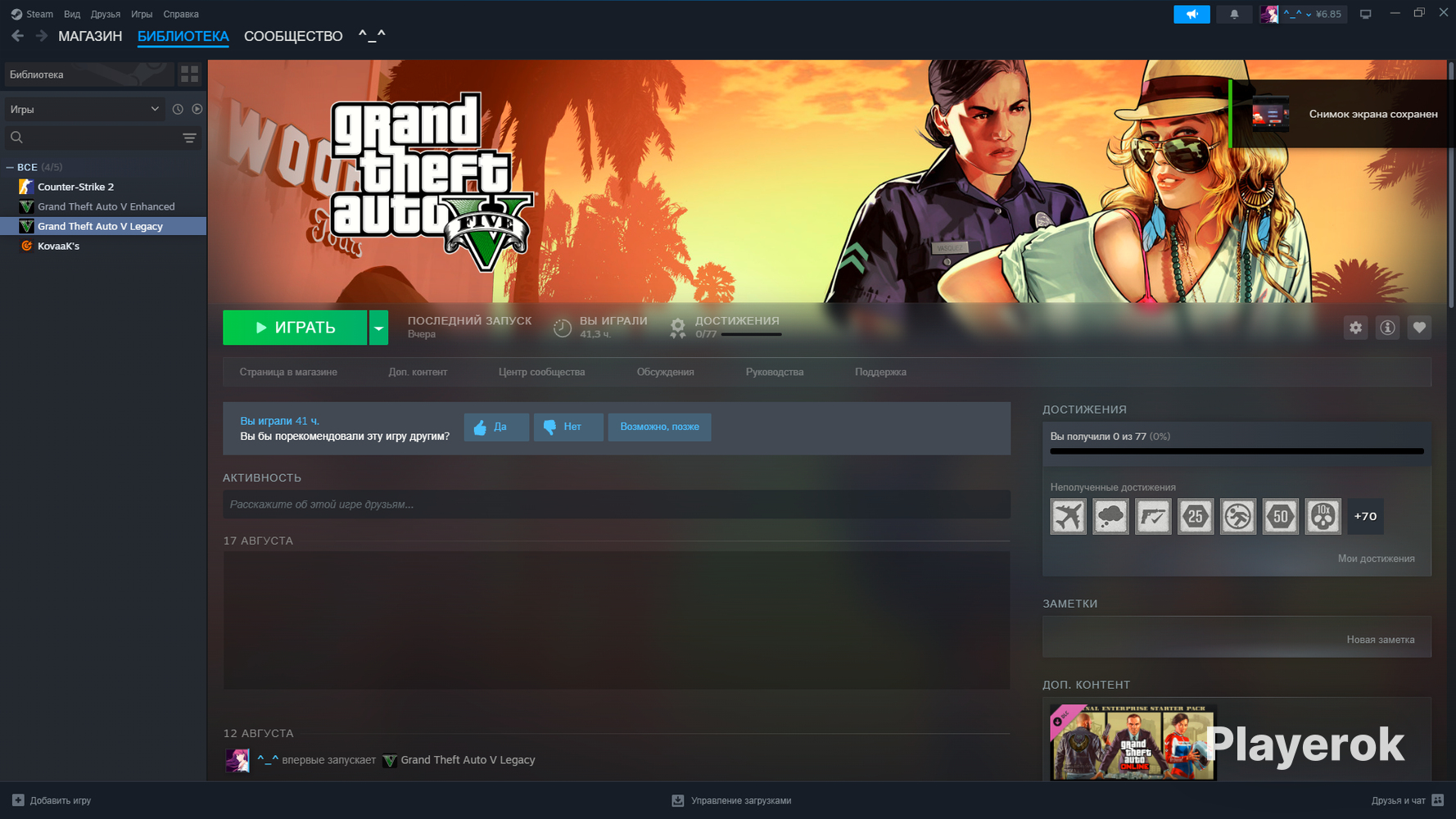This screenshot has width=1456, height=819.
Task: Open Доп. контент link
Action: tap(418, 372)
